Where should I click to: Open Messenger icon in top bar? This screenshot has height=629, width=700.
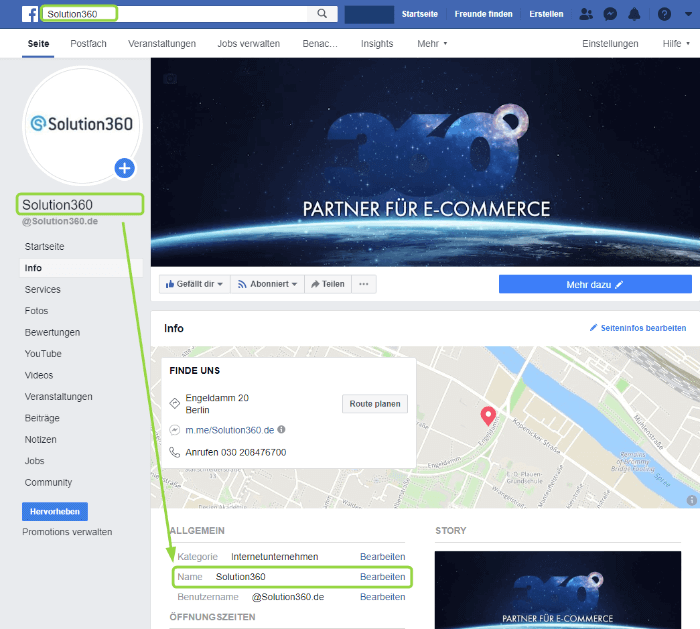(610, 14)
